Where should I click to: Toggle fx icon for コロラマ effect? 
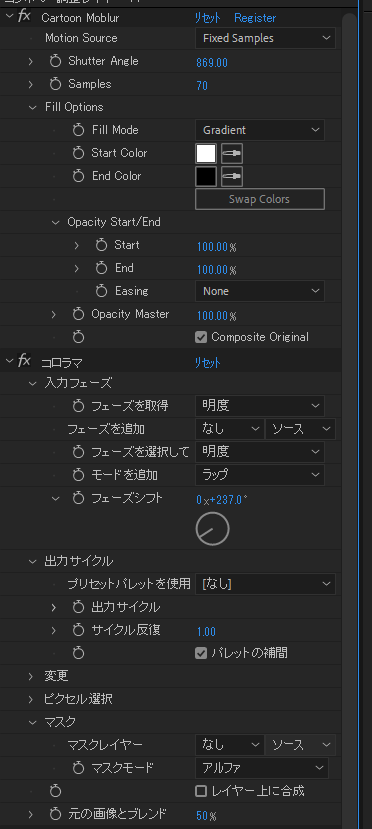24,361
